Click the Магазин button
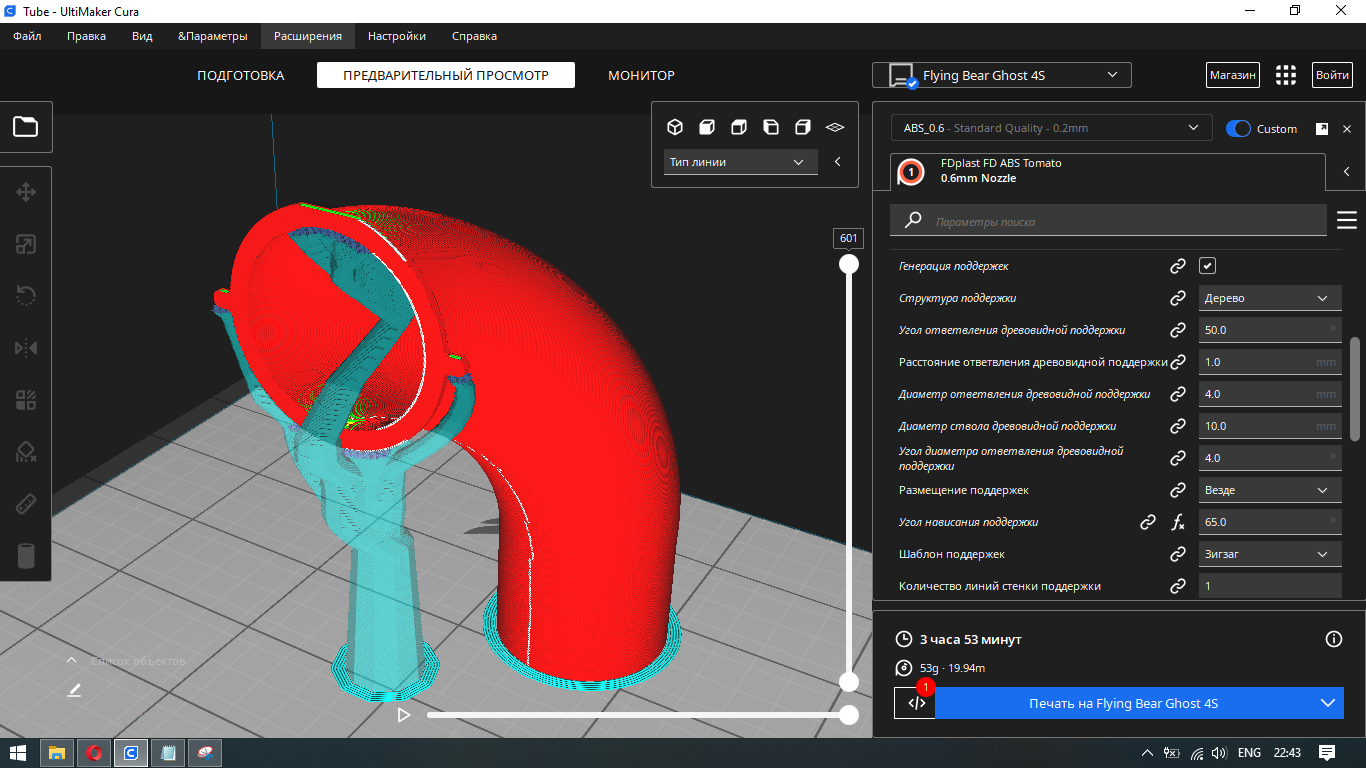Image resolution: width=1366 pixels, height=768 pixels. tap(1232, 75)
